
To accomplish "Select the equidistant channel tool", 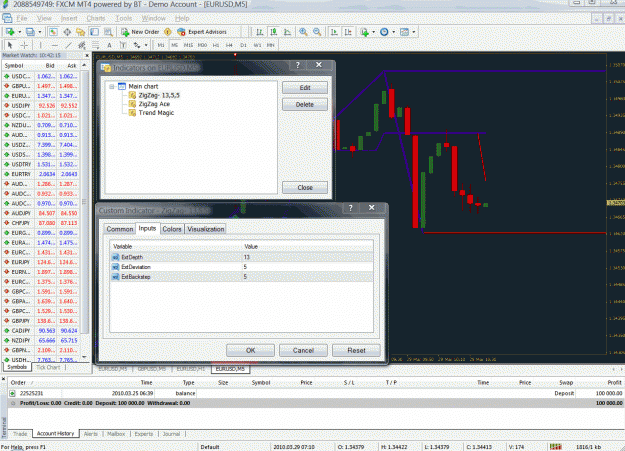I will coord(82,45).
